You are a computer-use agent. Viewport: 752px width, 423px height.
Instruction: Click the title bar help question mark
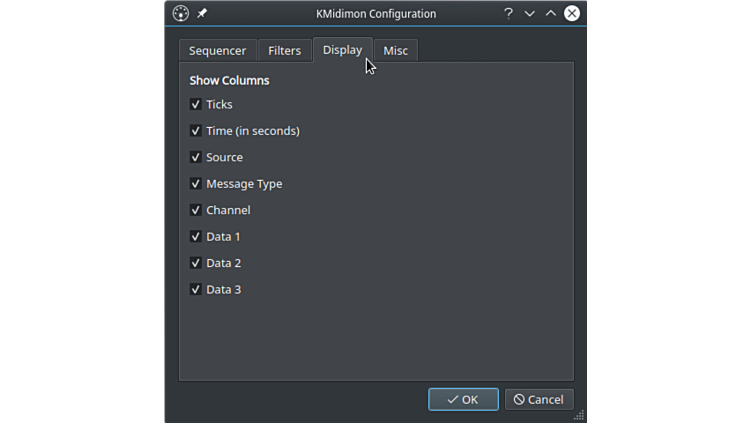click(508, 13)
